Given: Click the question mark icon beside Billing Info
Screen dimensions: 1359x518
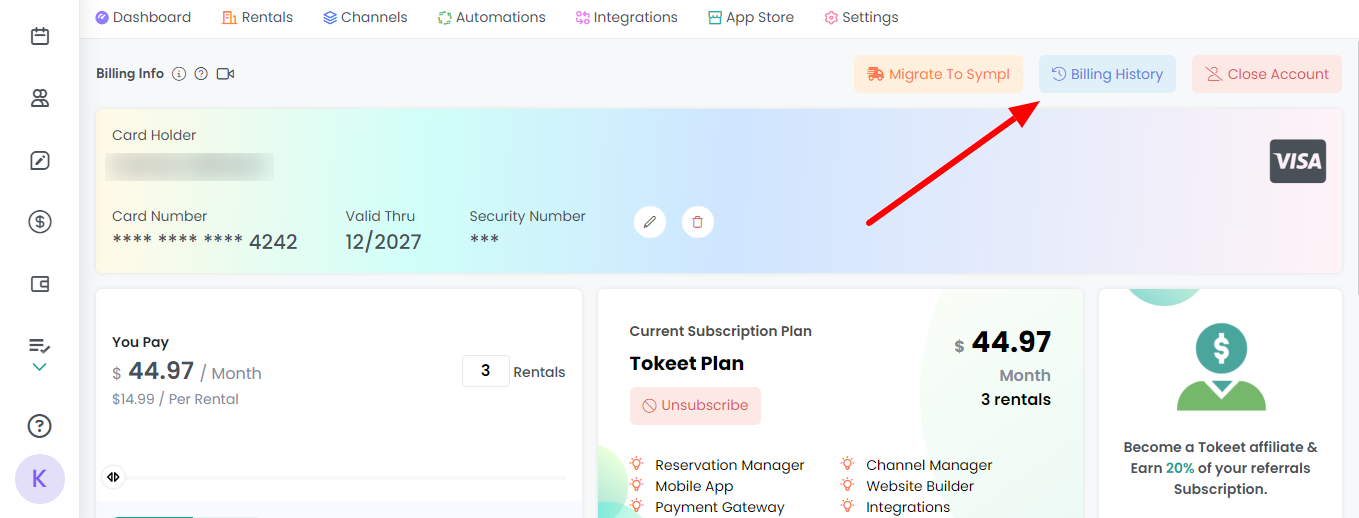Looking at the screenshot, I should pos(201,74).
